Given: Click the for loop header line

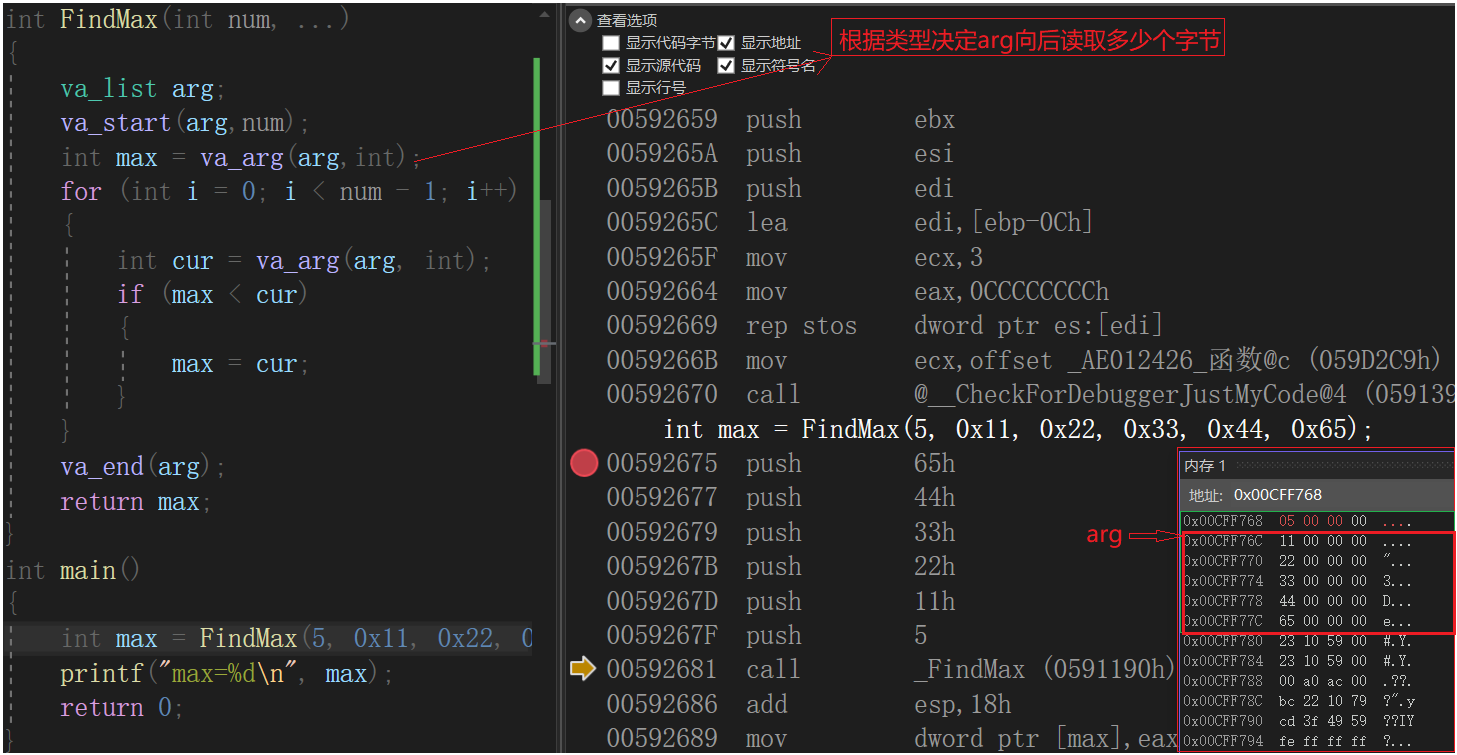Looking at the screenshot, I should pyautogui.click(x=289, y=192).
